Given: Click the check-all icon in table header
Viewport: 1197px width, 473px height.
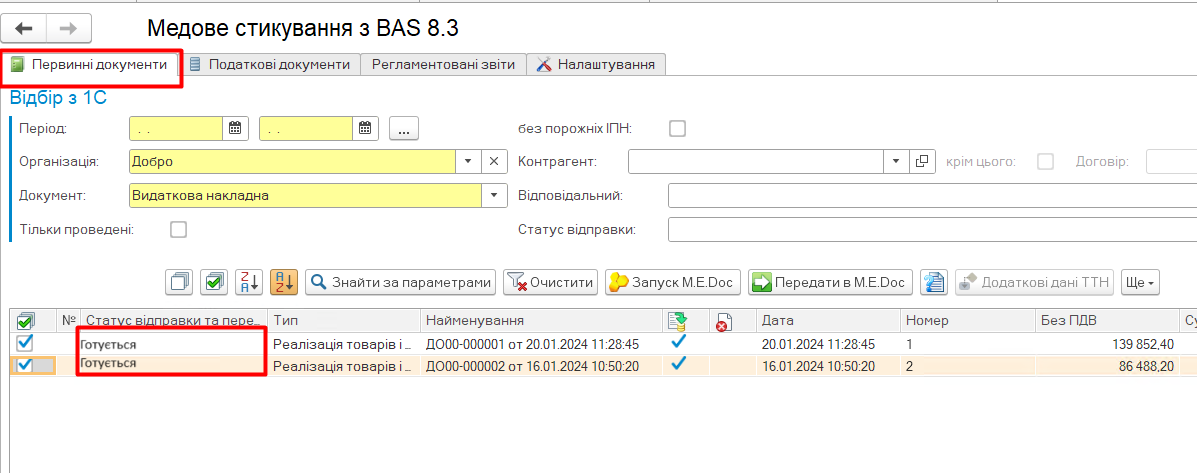Looking at the screenshot, I should pos(25,320).
